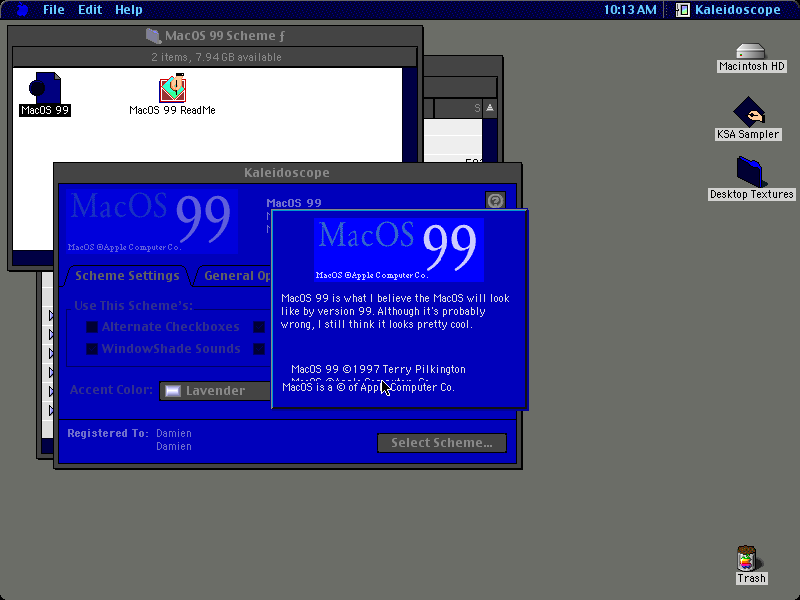
Task: Click the Kaleidoscope question-mark help button
Action: (495, 201)
